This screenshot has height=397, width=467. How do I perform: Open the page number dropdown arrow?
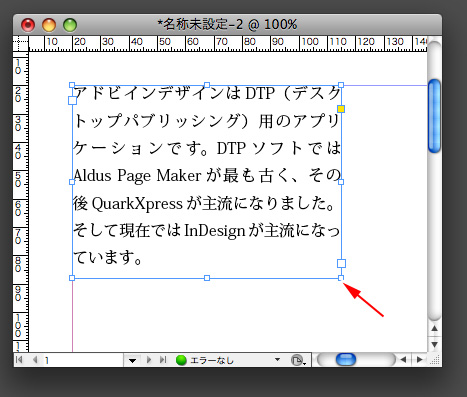click(x=132, y=360)
